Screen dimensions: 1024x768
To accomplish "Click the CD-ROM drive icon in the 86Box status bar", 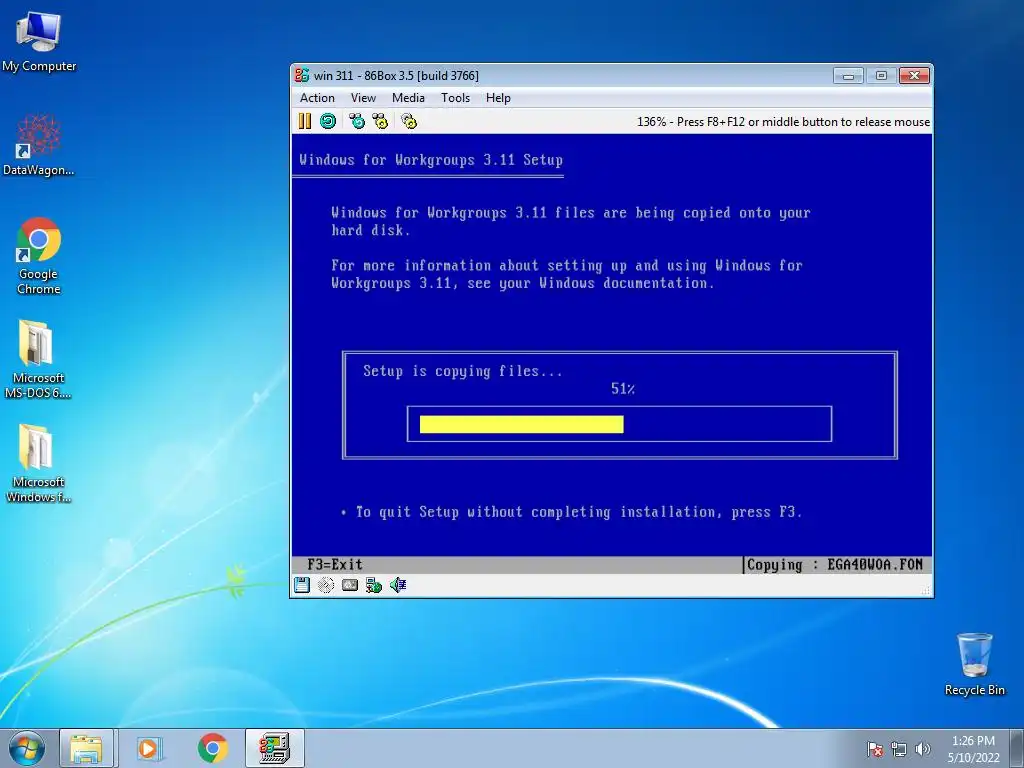I will tap(326, 584).
